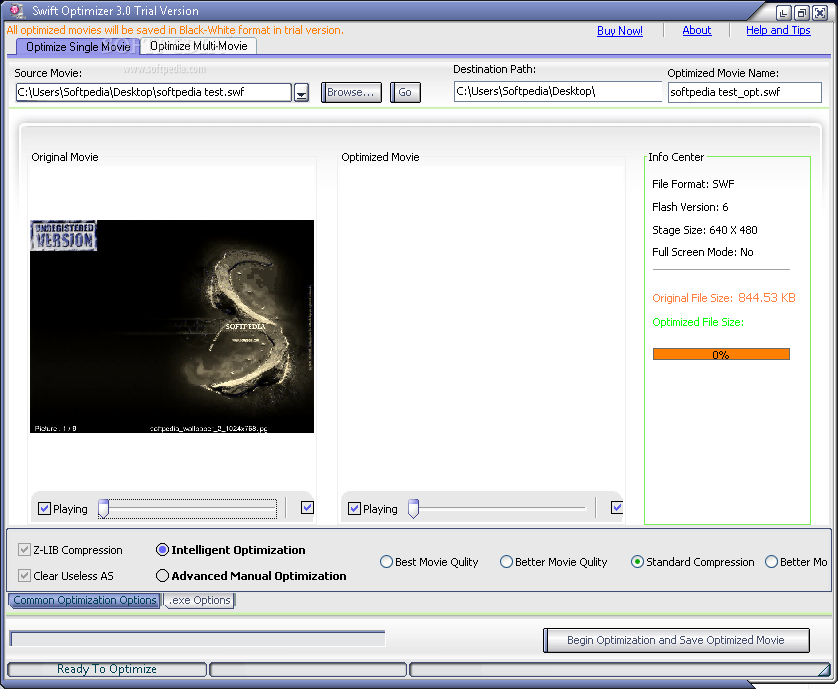Image resolution: width=838 pixels, height=689 pixels.
Task: Toggle Z-LIB Compression checkbox
Action: (x=24, y=549)
